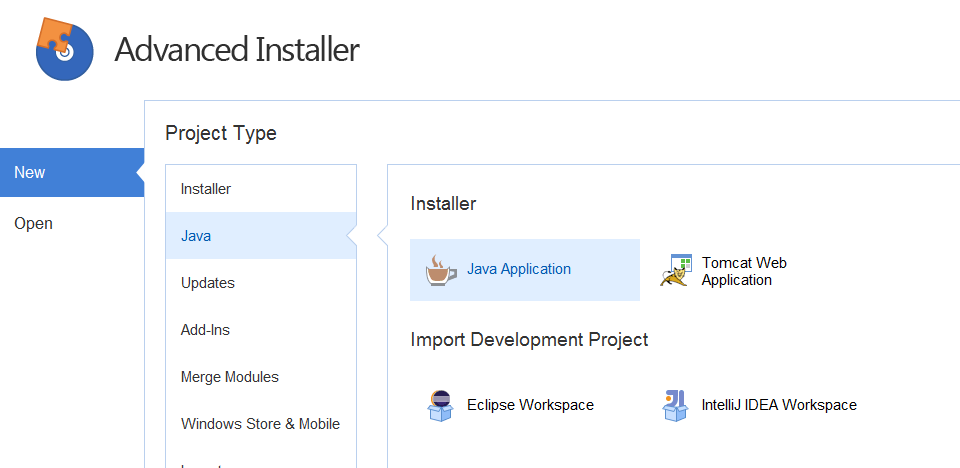Click the IntelliJ IDEA box icon
Viewport: 960px width, 468px height.
[675, 405]
